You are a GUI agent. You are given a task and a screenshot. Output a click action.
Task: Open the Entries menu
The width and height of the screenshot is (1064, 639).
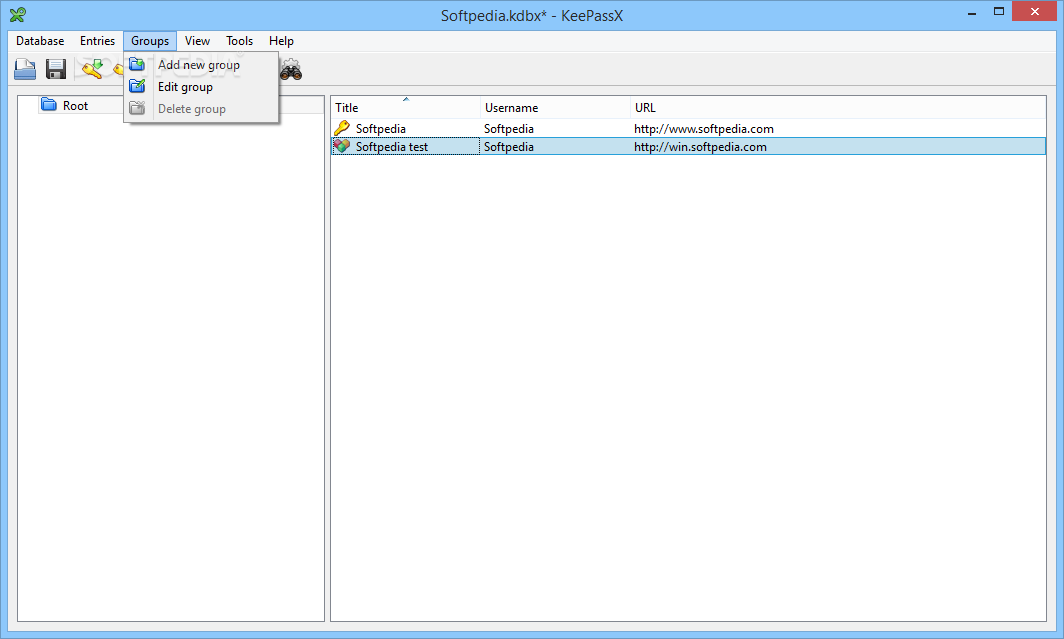97,41
